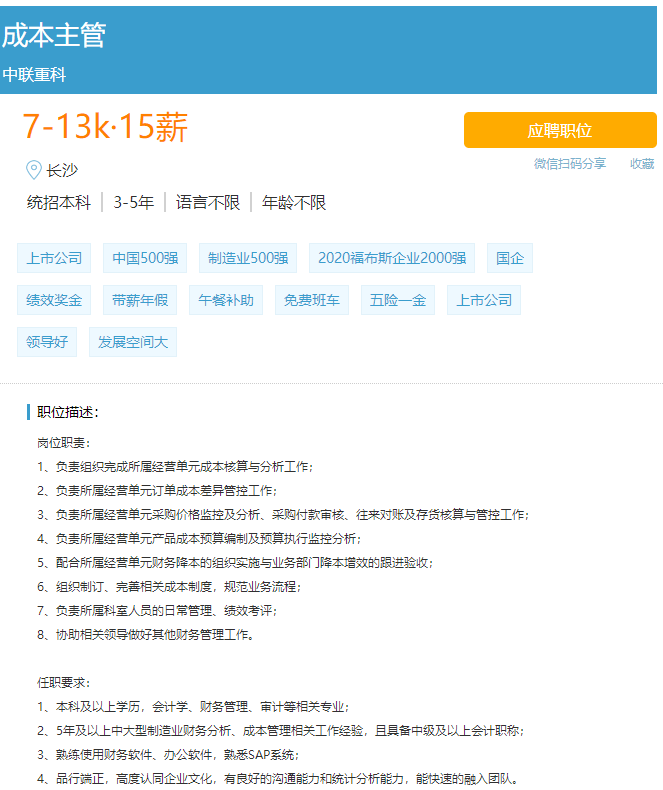Select the 绩效奖金 benefit tag

(x=54, y=300)
